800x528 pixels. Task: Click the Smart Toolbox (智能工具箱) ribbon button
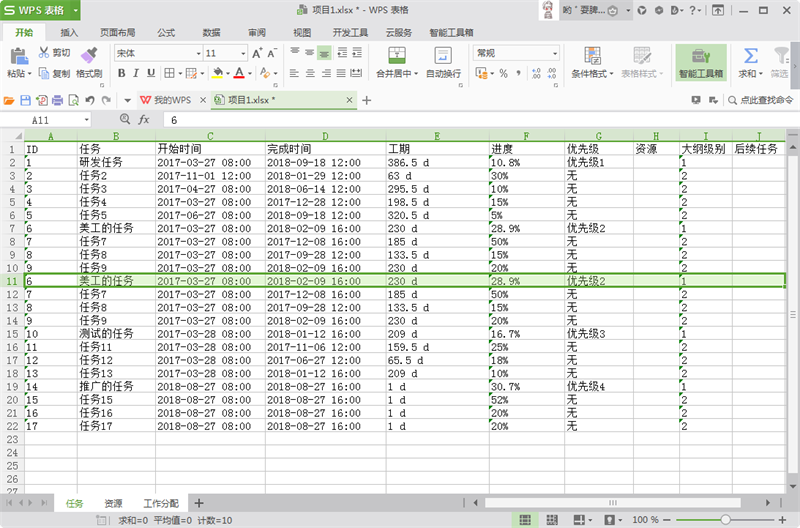tap(701, 62)
